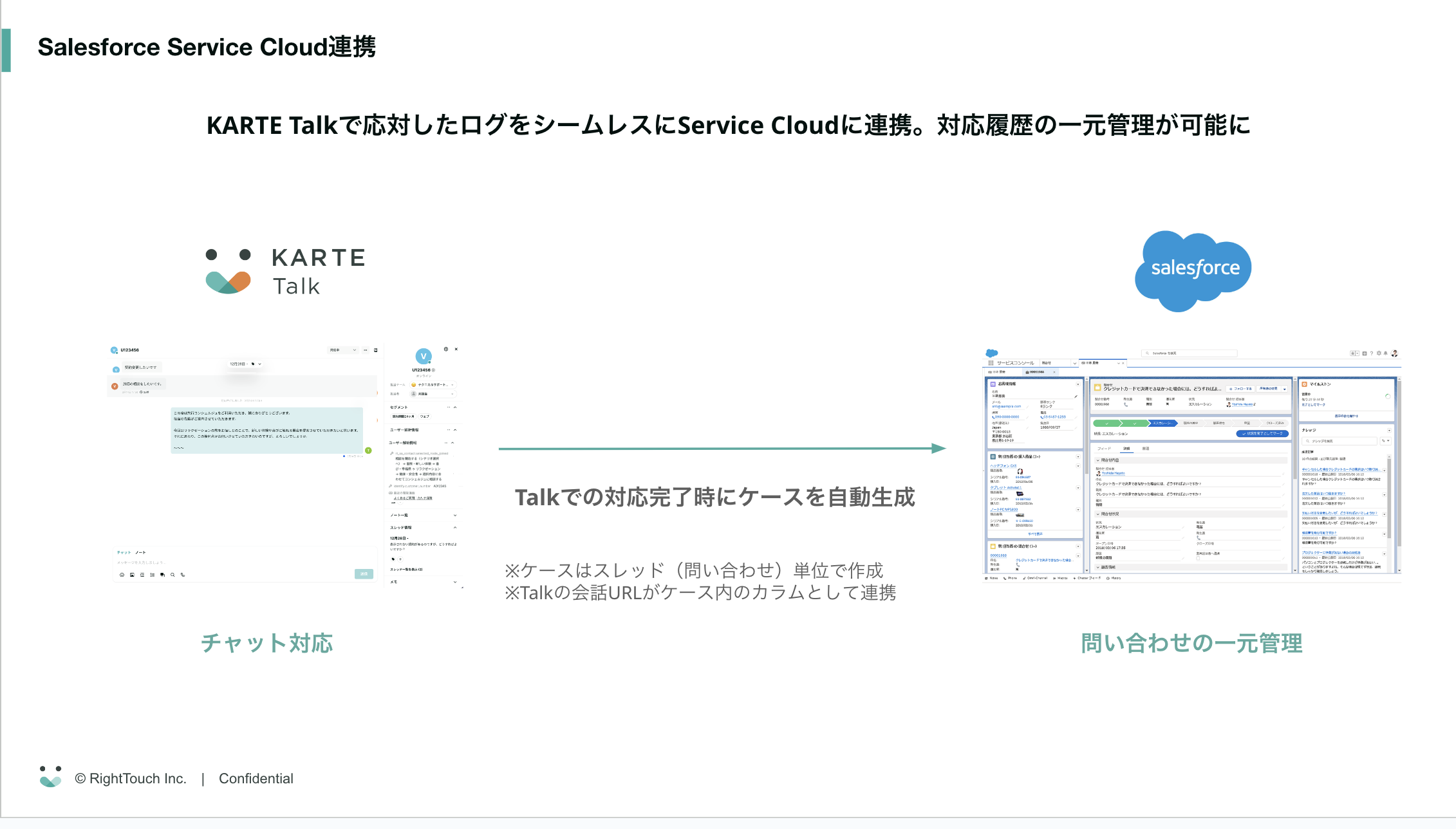Collapse the スレッド情報 section in KARTE Talk
This screenshot has height=829, width=1456.
tap(455, 528)
